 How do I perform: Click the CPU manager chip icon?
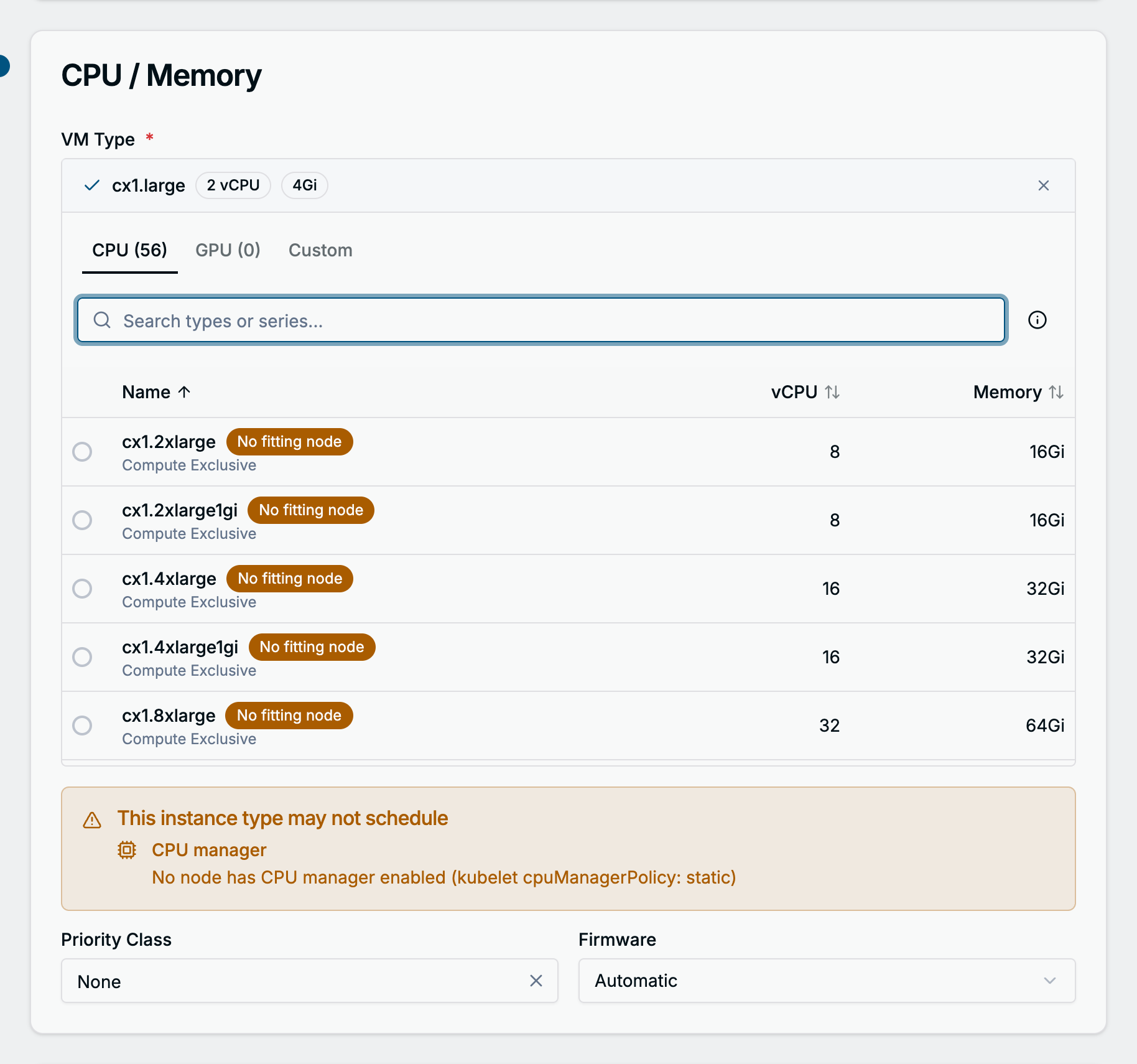(x=127, y=850)
